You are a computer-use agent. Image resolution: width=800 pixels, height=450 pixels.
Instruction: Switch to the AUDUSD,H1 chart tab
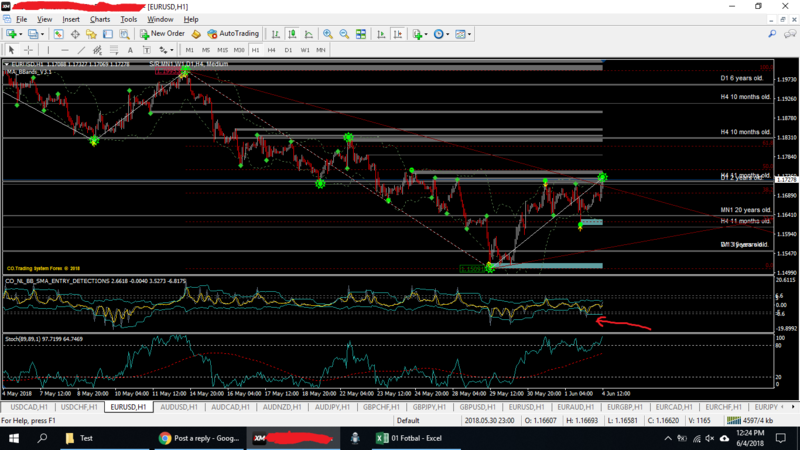tap(179, 408)
